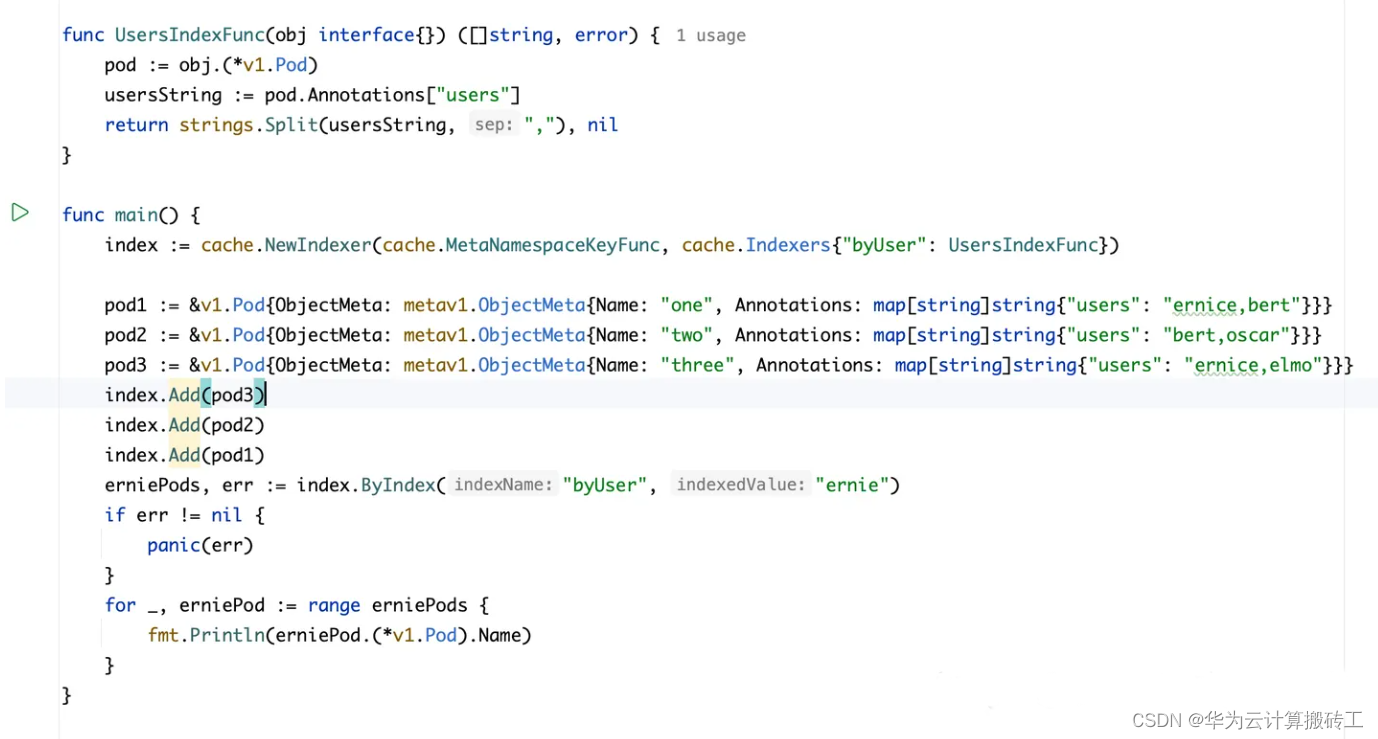Viewport: 1378px width, 739px height.
Task: Click the "ernice,elmo" annotation value
Action: [1253, 365]
